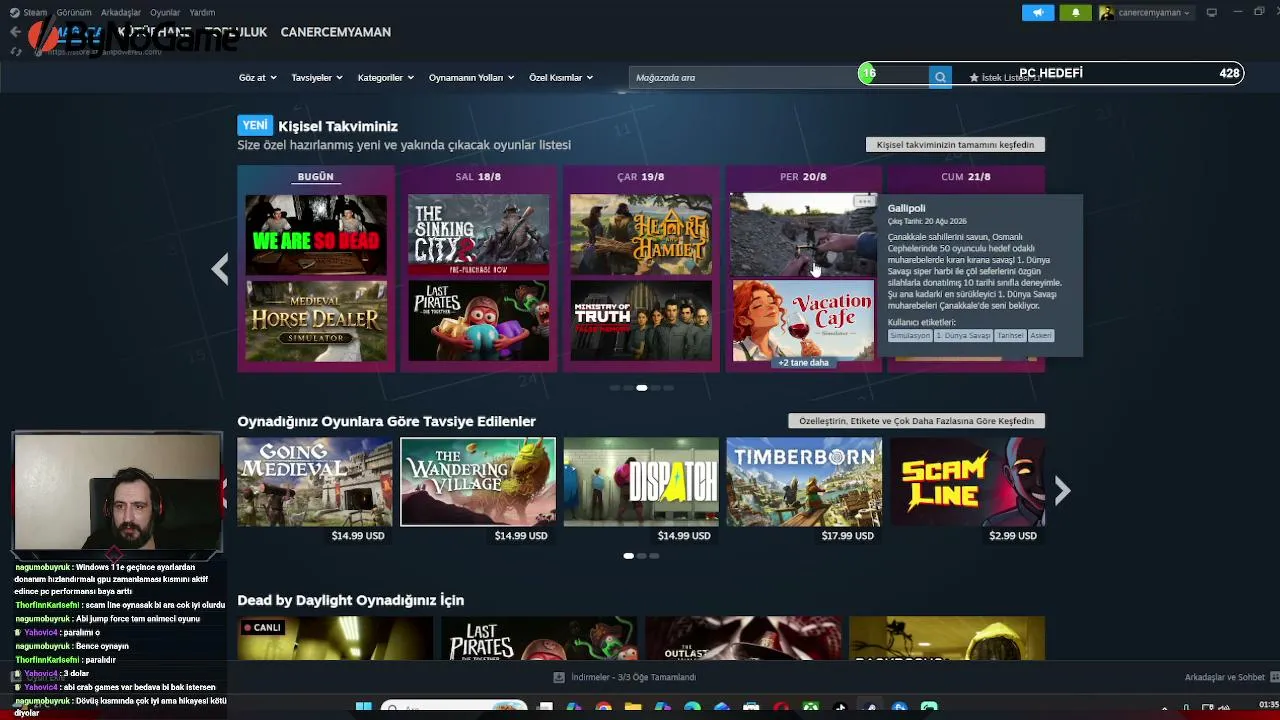Open the Going Medieval game card
Screen dimensions: 1280x720
coord(315,482)
